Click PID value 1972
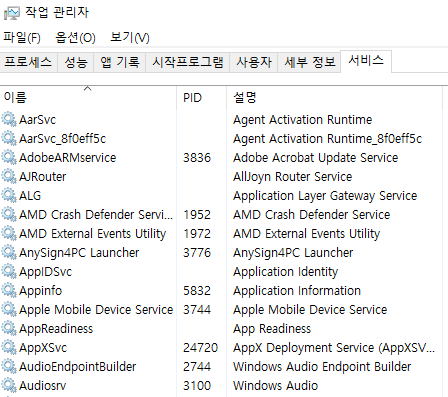This screenshot has height=397, width=448. [197, 233]
